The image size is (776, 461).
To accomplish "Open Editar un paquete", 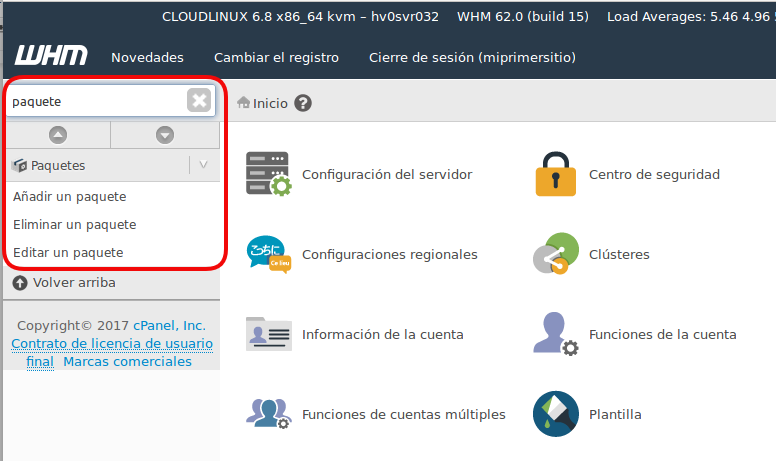I will 68,252.
